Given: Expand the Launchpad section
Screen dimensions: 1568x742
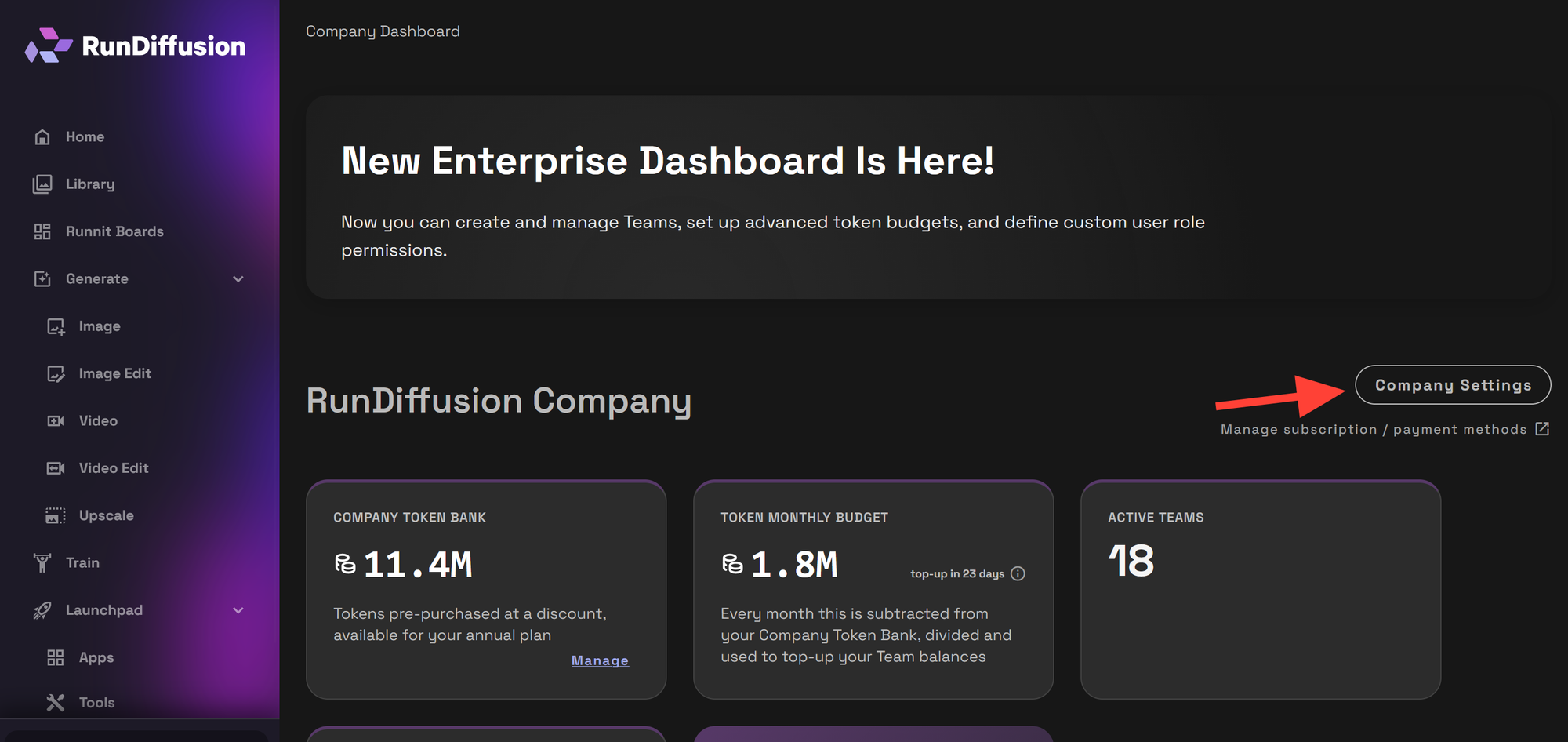Looking at the screenshot, I should click(239, 609).
